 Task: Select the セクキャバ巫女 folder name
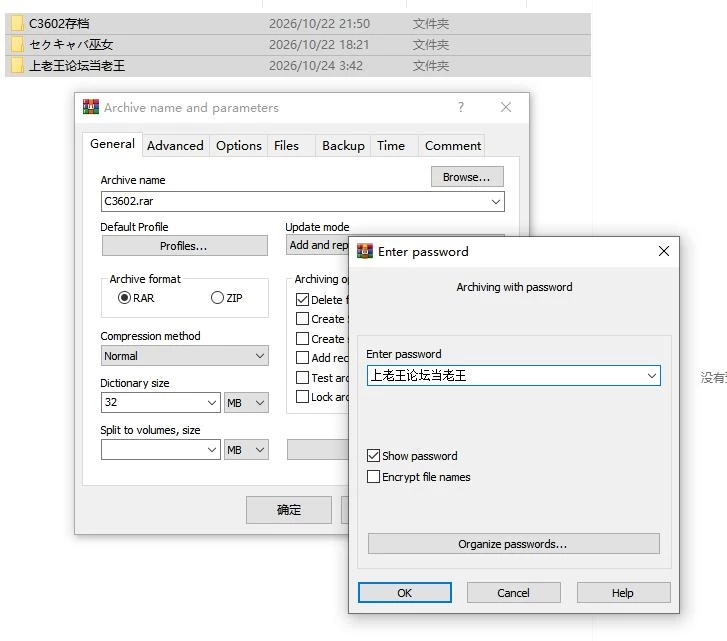click(x=71, y=44)
